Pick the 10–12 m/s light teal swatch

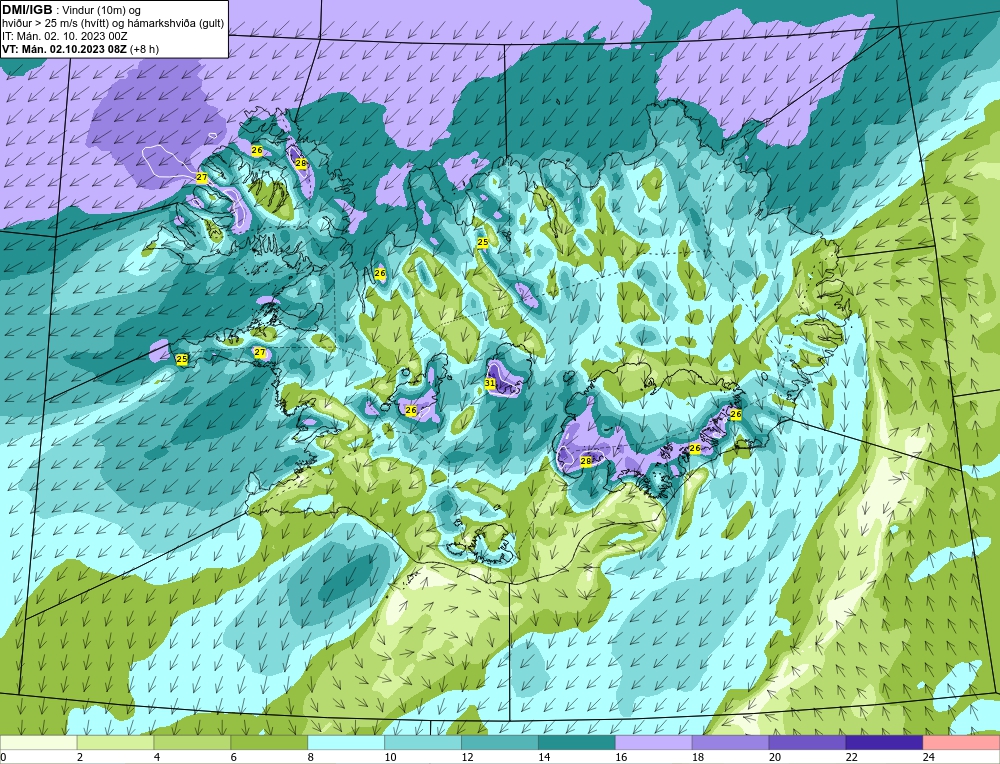point(423,743)
